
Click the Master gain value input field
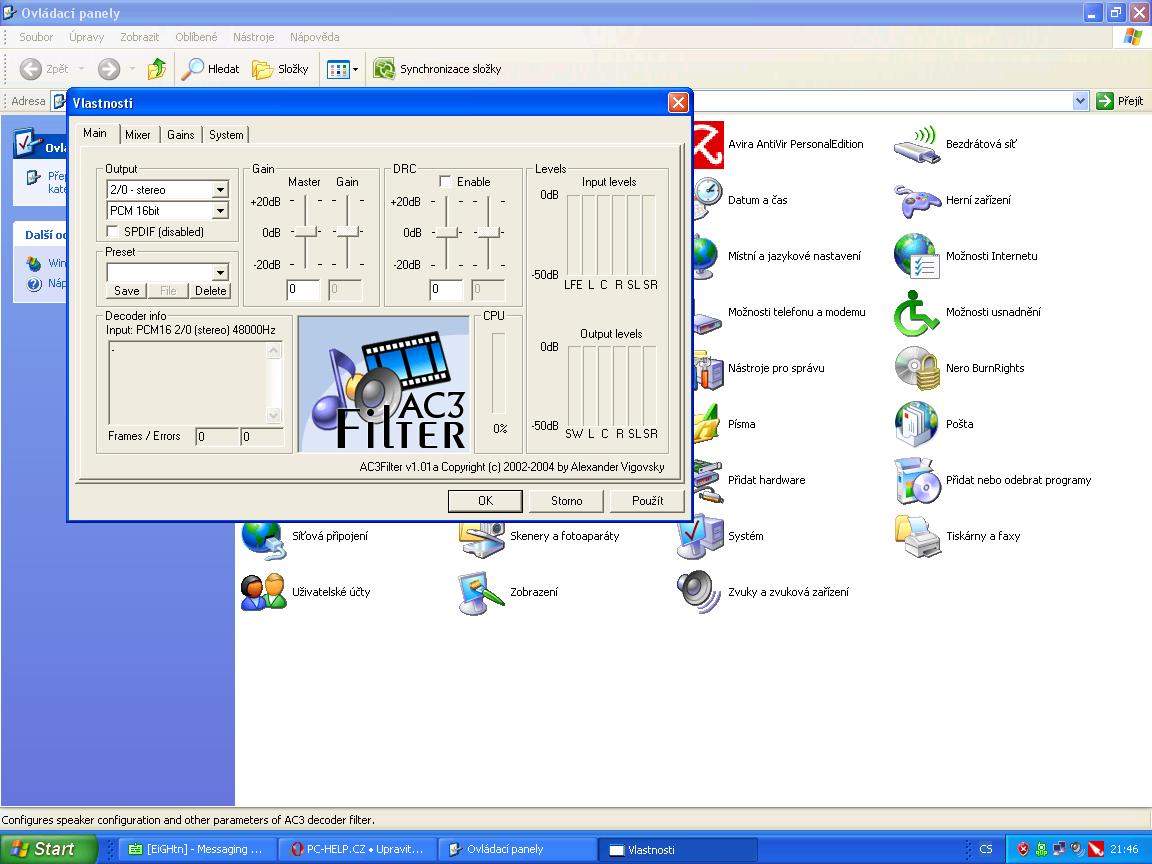coord(303,290)
